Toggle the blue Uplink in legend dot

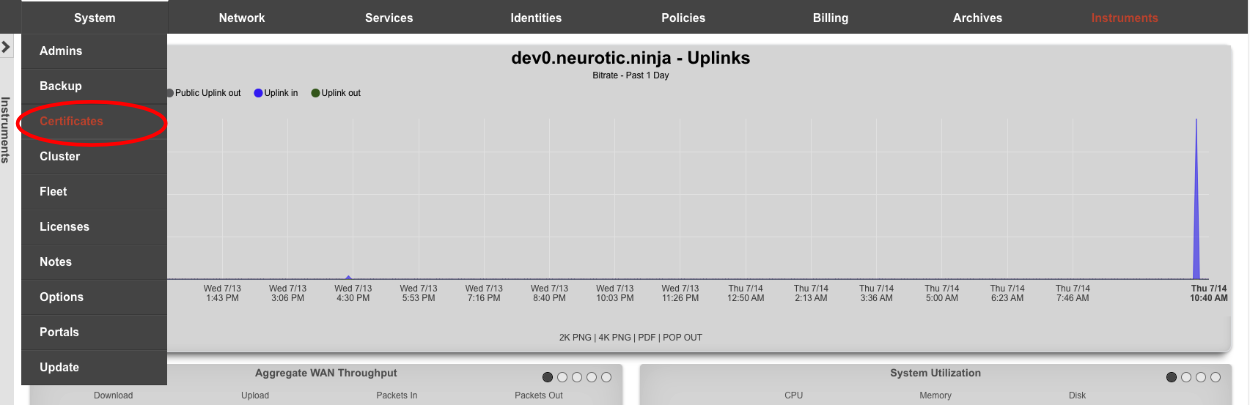(258, 93)
